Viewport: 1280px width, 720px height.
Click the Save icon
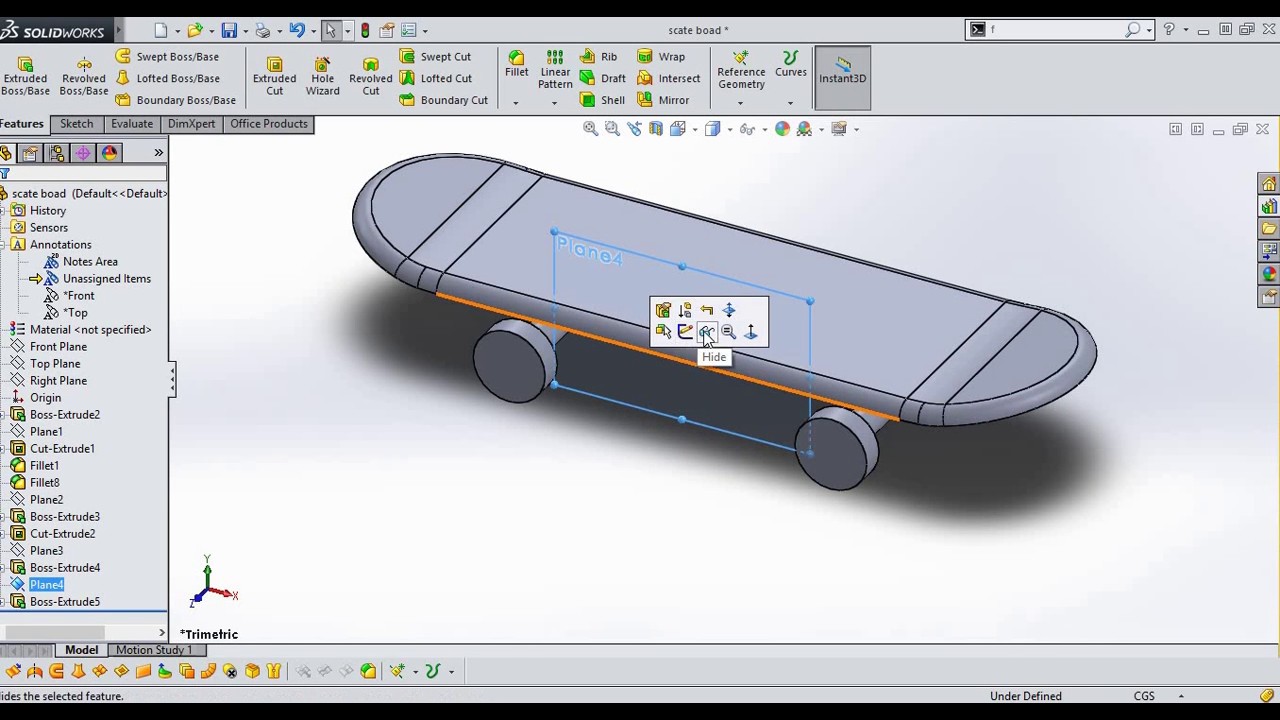pos(229,31)
